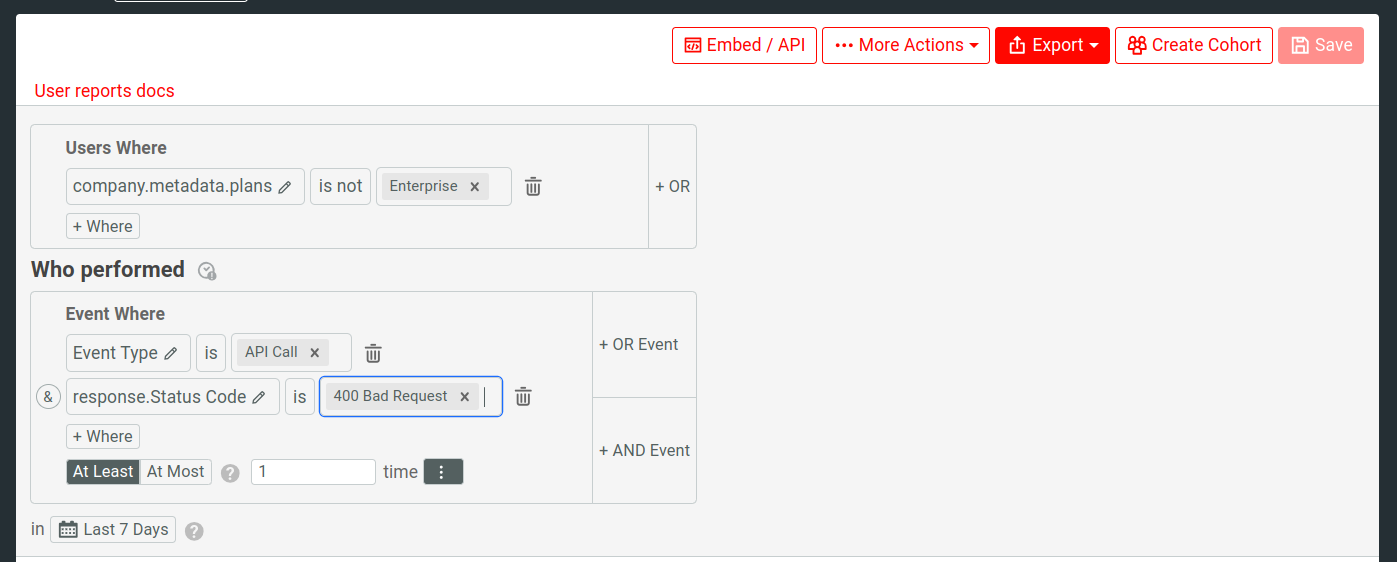Click help icon next to Last 7 Days

click(x=194, y=531)
